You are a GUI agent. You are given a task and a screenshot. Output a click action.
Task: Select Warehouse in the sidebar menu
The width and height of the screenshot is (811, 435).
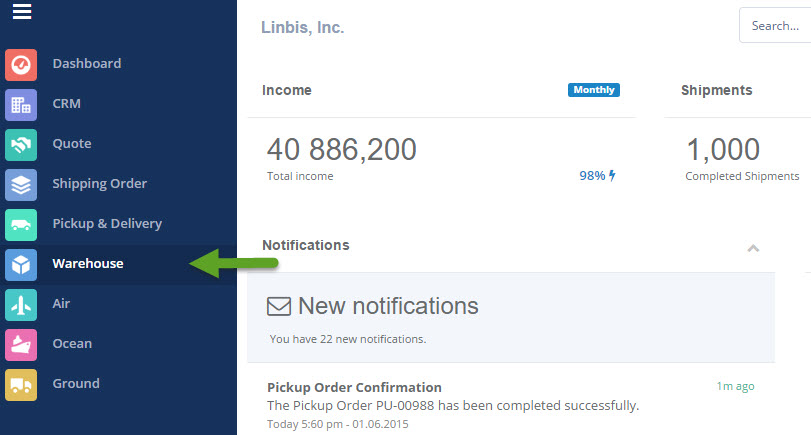pos(118,264)
